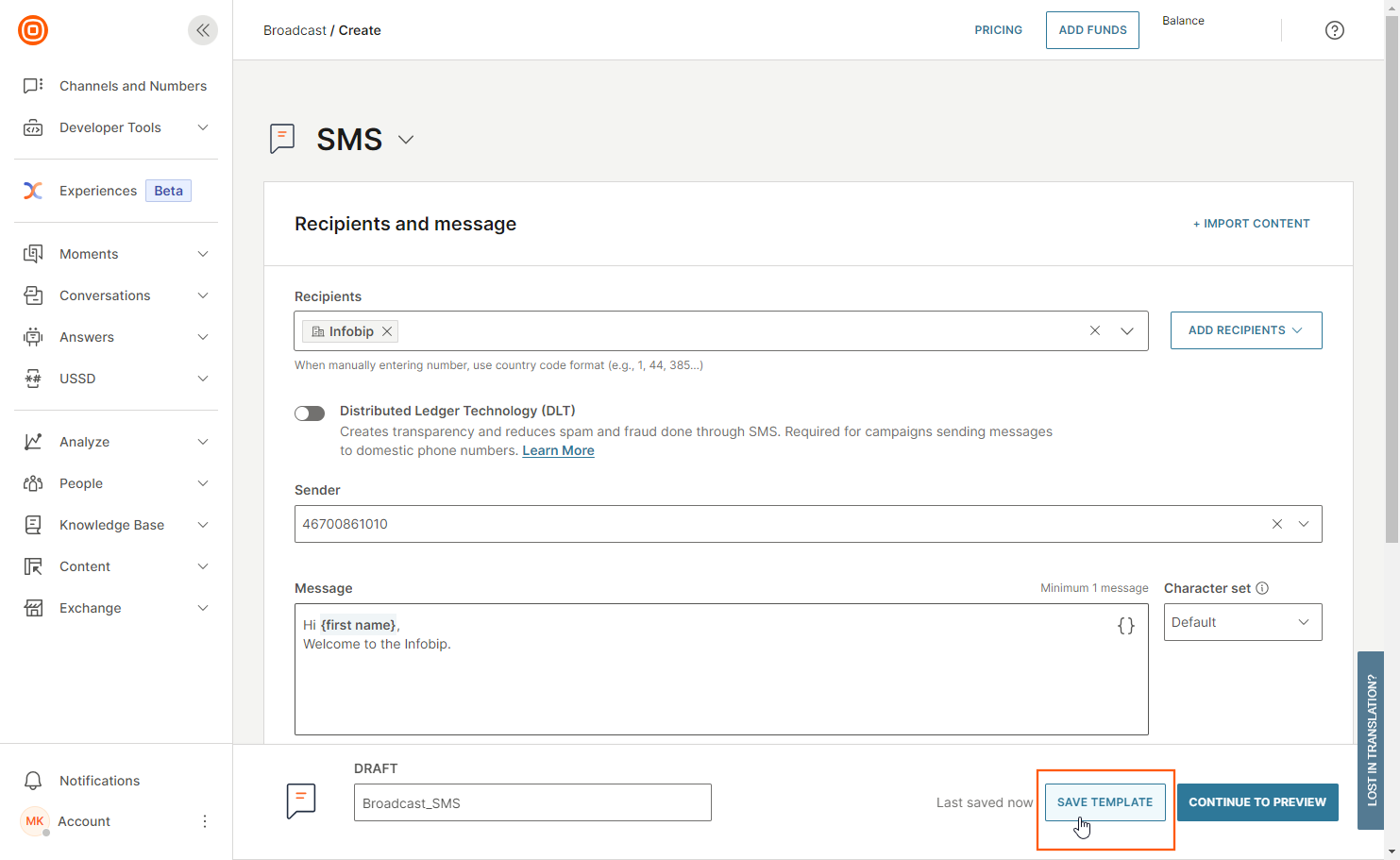The image size is (1400, 860).
Task: Insert placeholder using the curly braces icon
Action: 1125,626
